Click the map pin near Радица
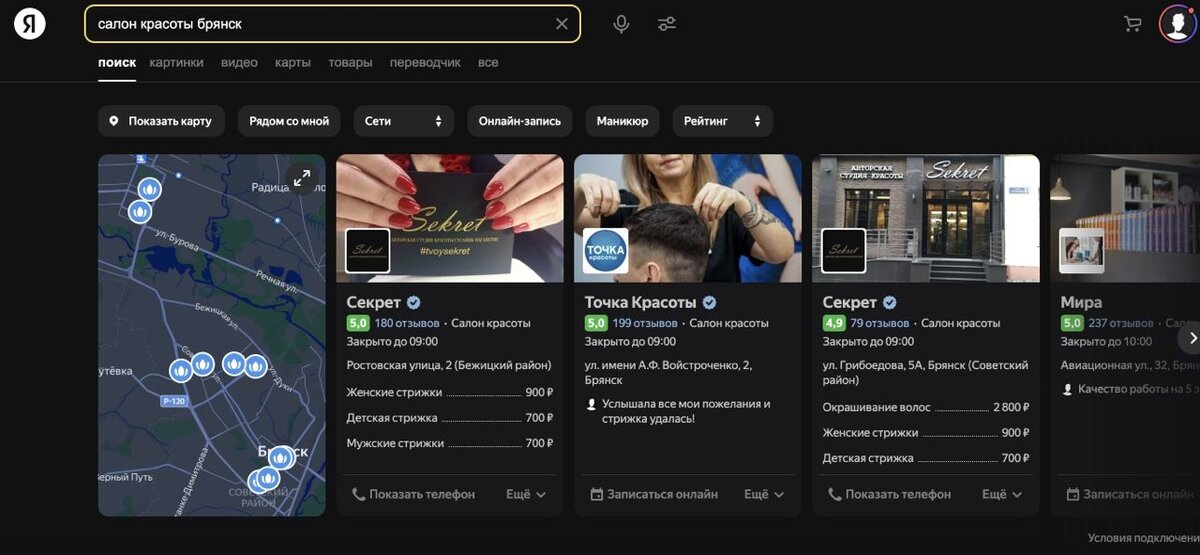Screen dimensions: 1200x555 coord(148,188)
